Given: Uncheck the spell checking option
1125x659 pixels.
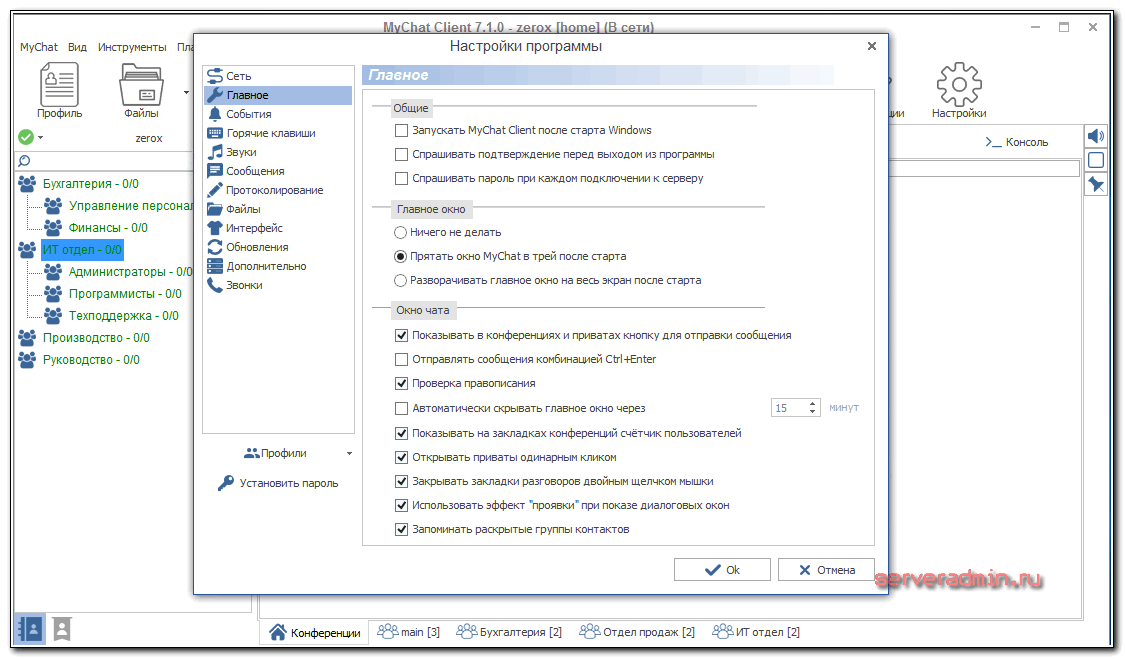Looking at the screenshot, I should click(x=402, y=383).
